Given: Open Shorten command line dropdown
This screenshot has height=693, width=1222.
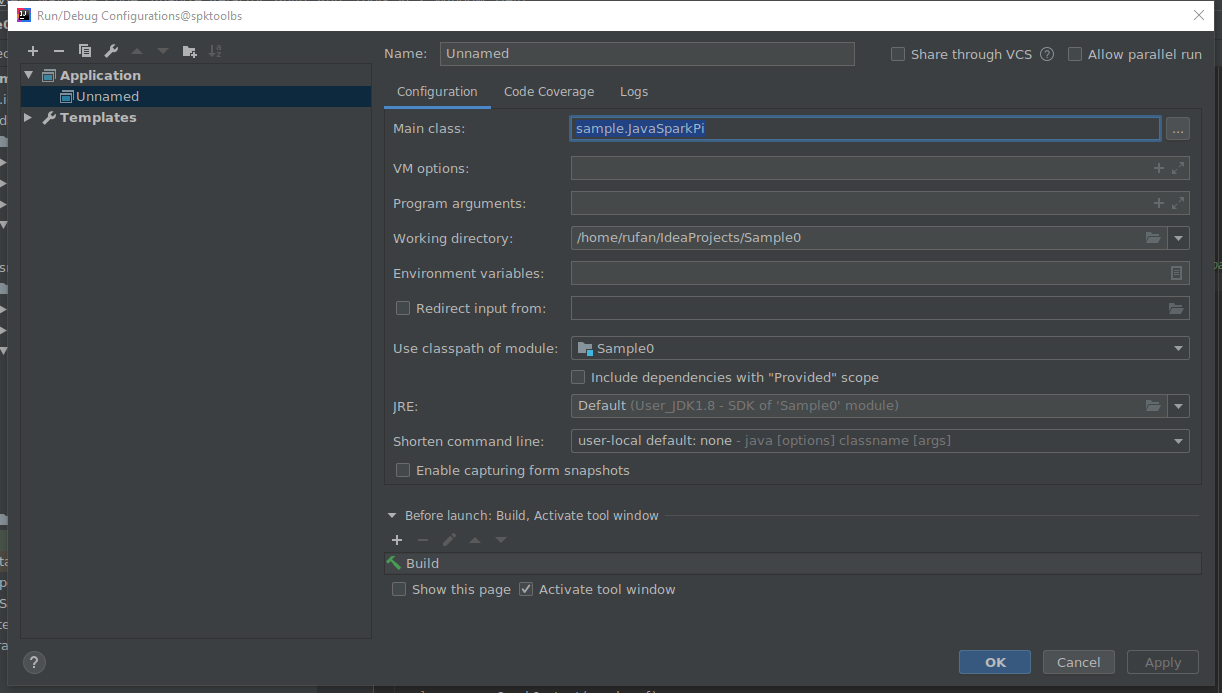Looking at the screenshot, I should pos(1178,441).
